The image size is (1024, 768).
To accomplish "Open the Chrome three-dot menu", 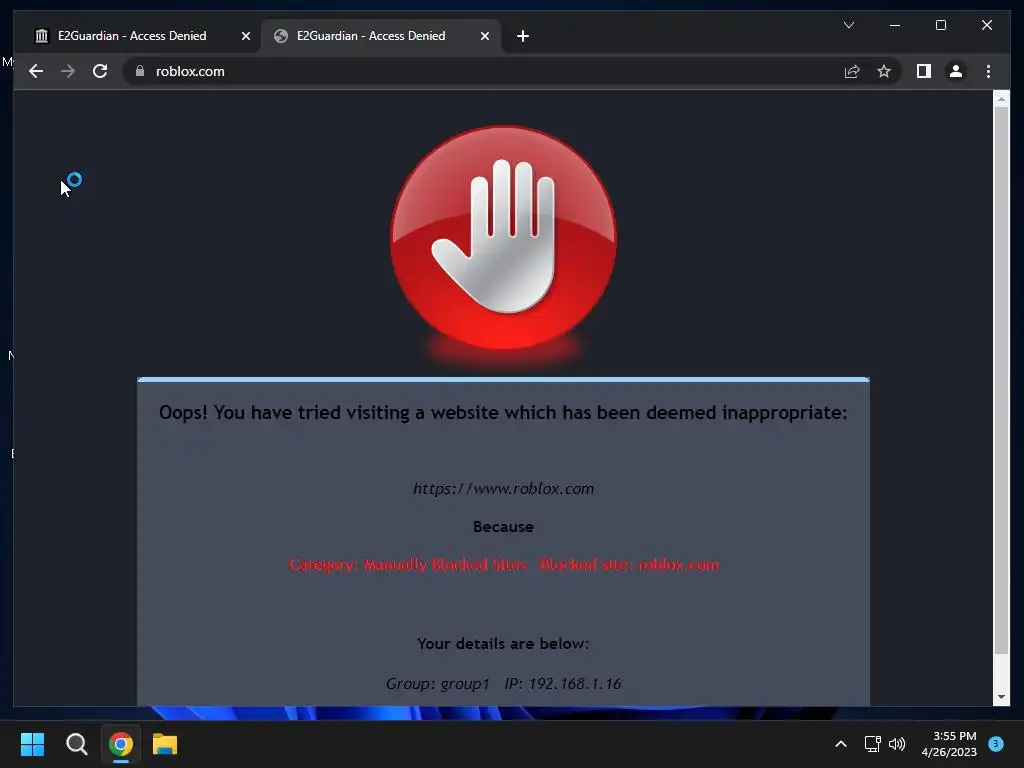I will tap(988, 71).
